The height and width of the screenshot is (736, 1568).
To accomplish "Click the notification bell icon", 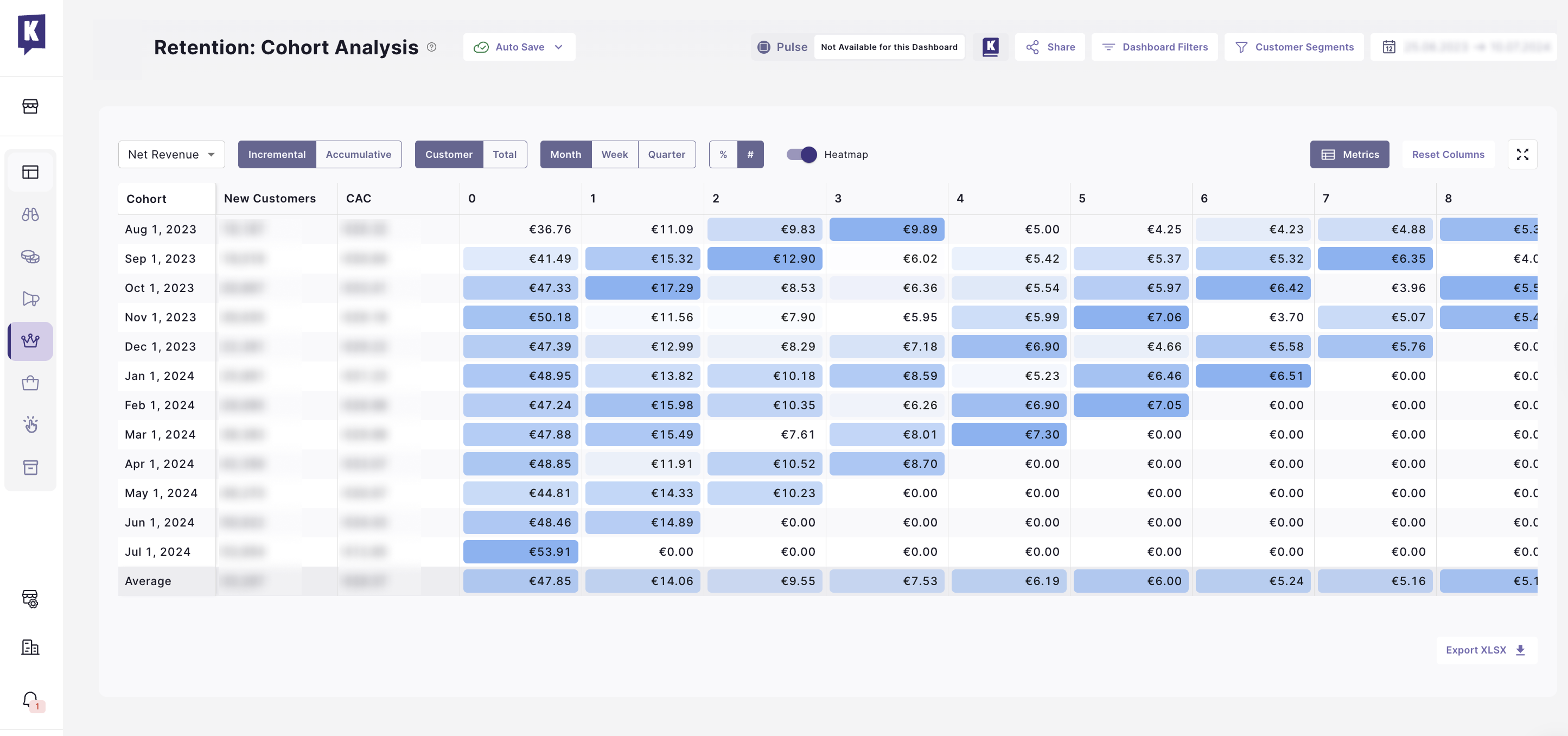I will point(30,700).
